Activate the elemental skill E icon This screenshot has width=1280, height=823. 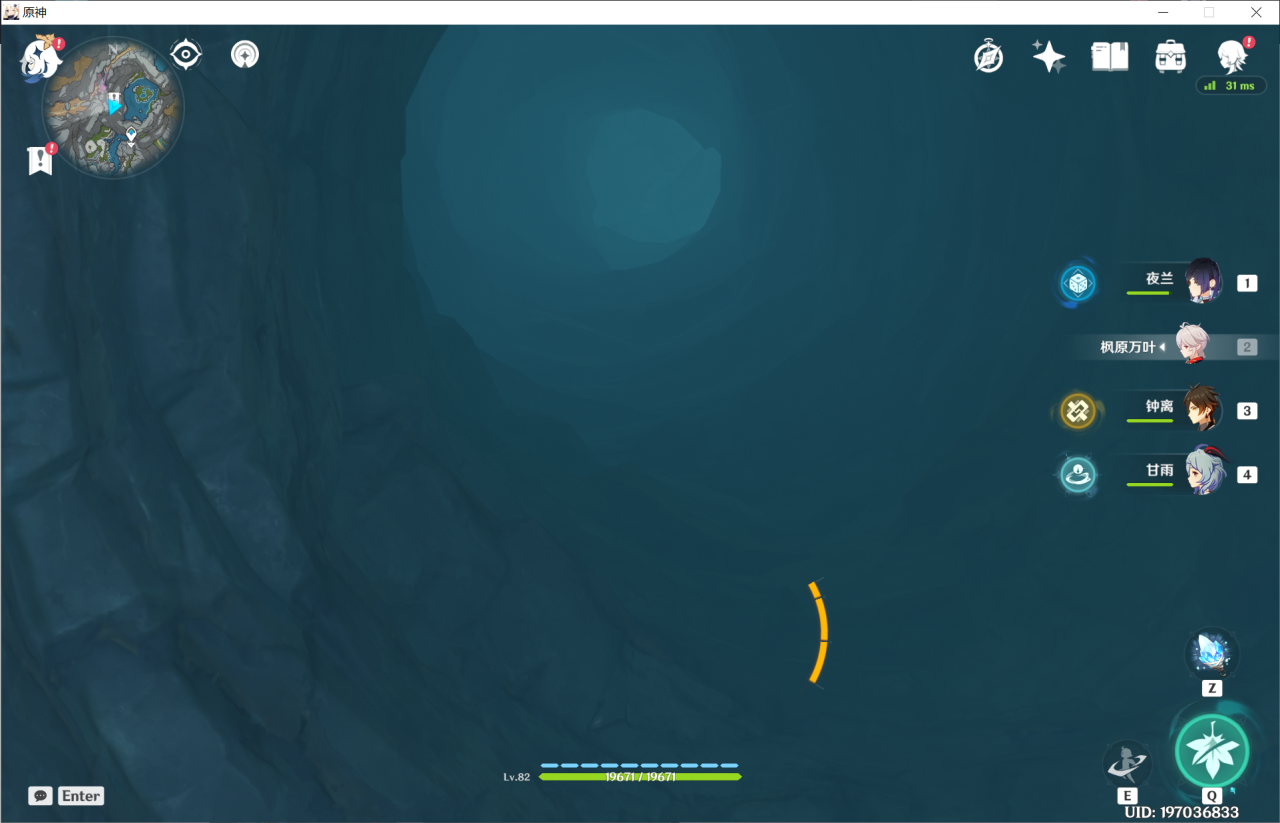(x=1127, y=766)
